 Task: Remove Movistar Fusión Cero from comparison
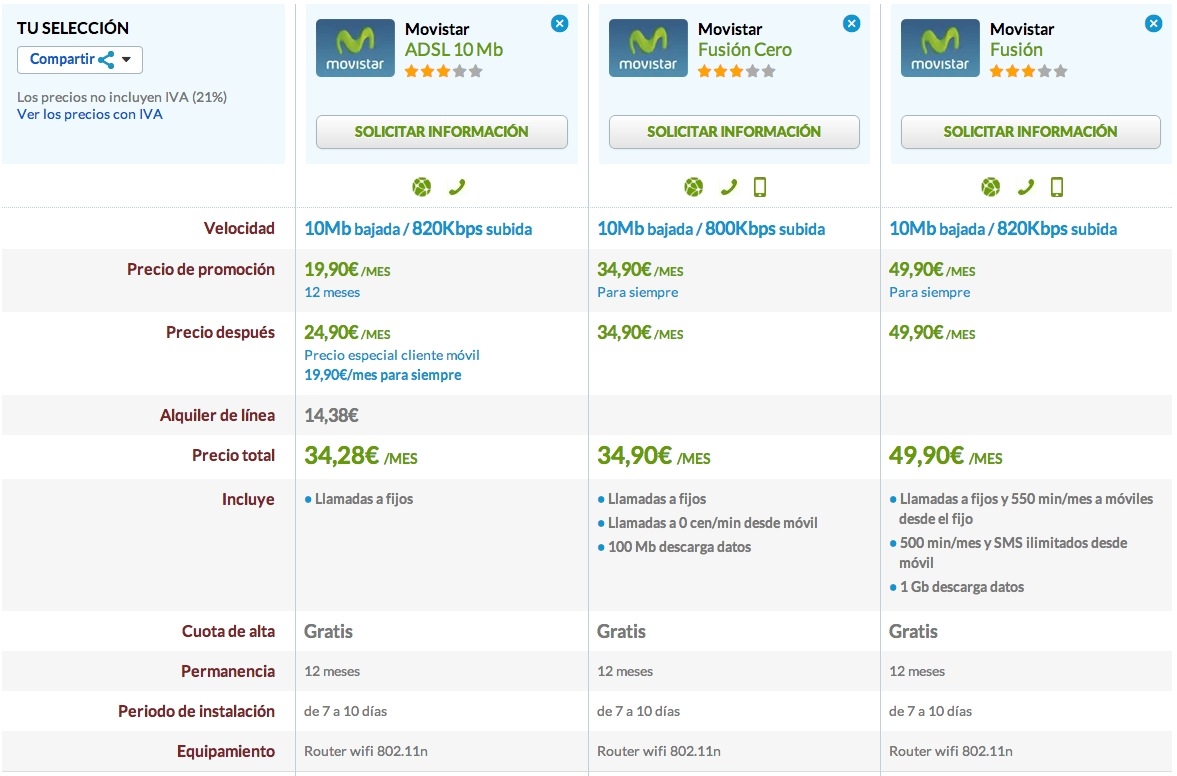tap(851, 24)
